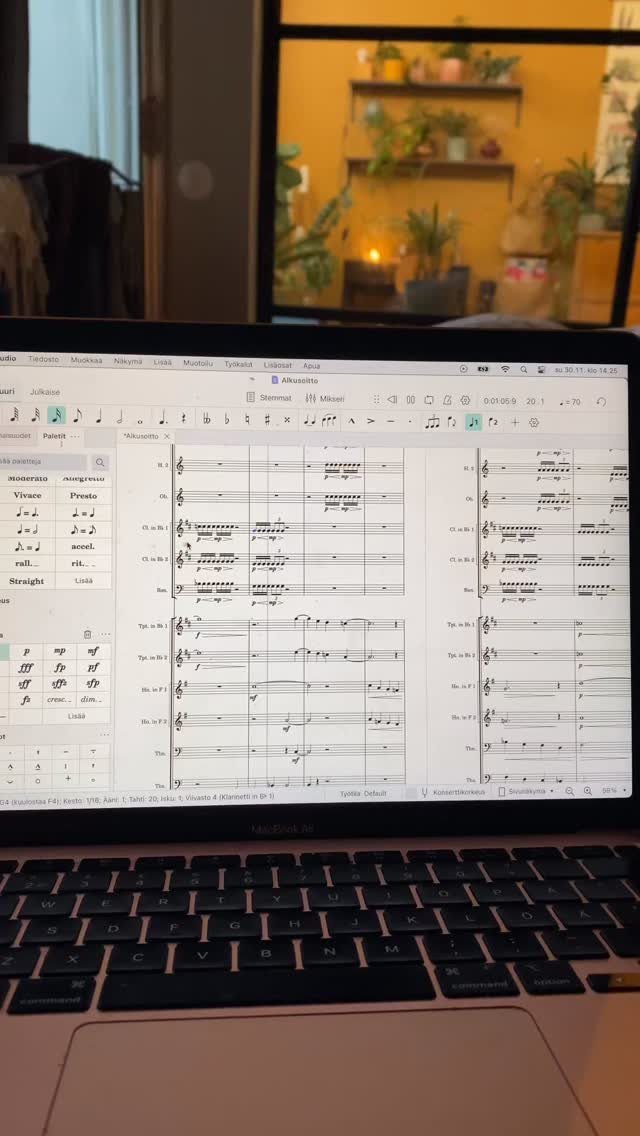Open the Muotoilu menu

(x=198, y=362)
